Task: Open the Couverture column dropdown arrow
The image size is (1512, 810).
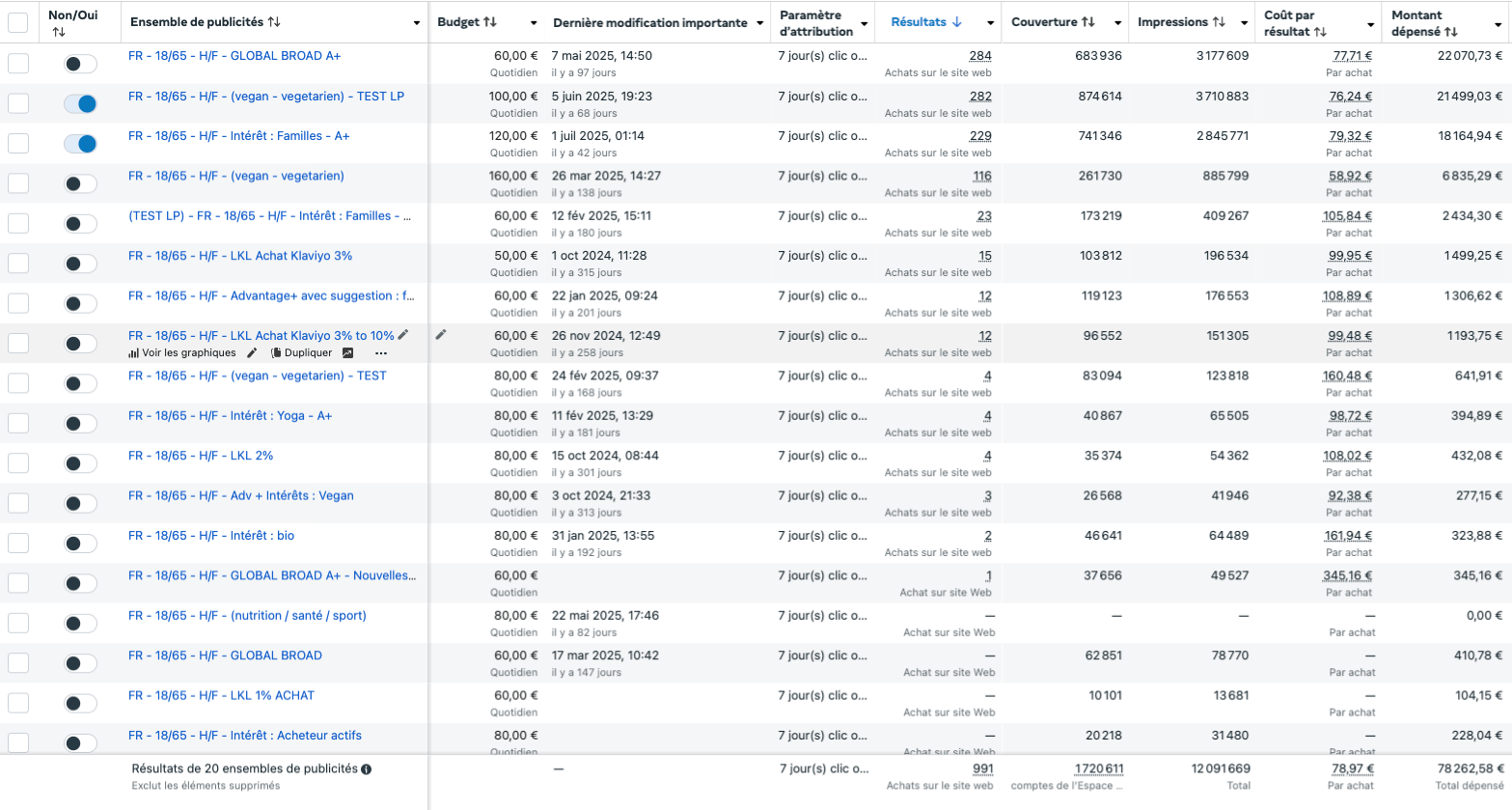Action: [1117, 23]
